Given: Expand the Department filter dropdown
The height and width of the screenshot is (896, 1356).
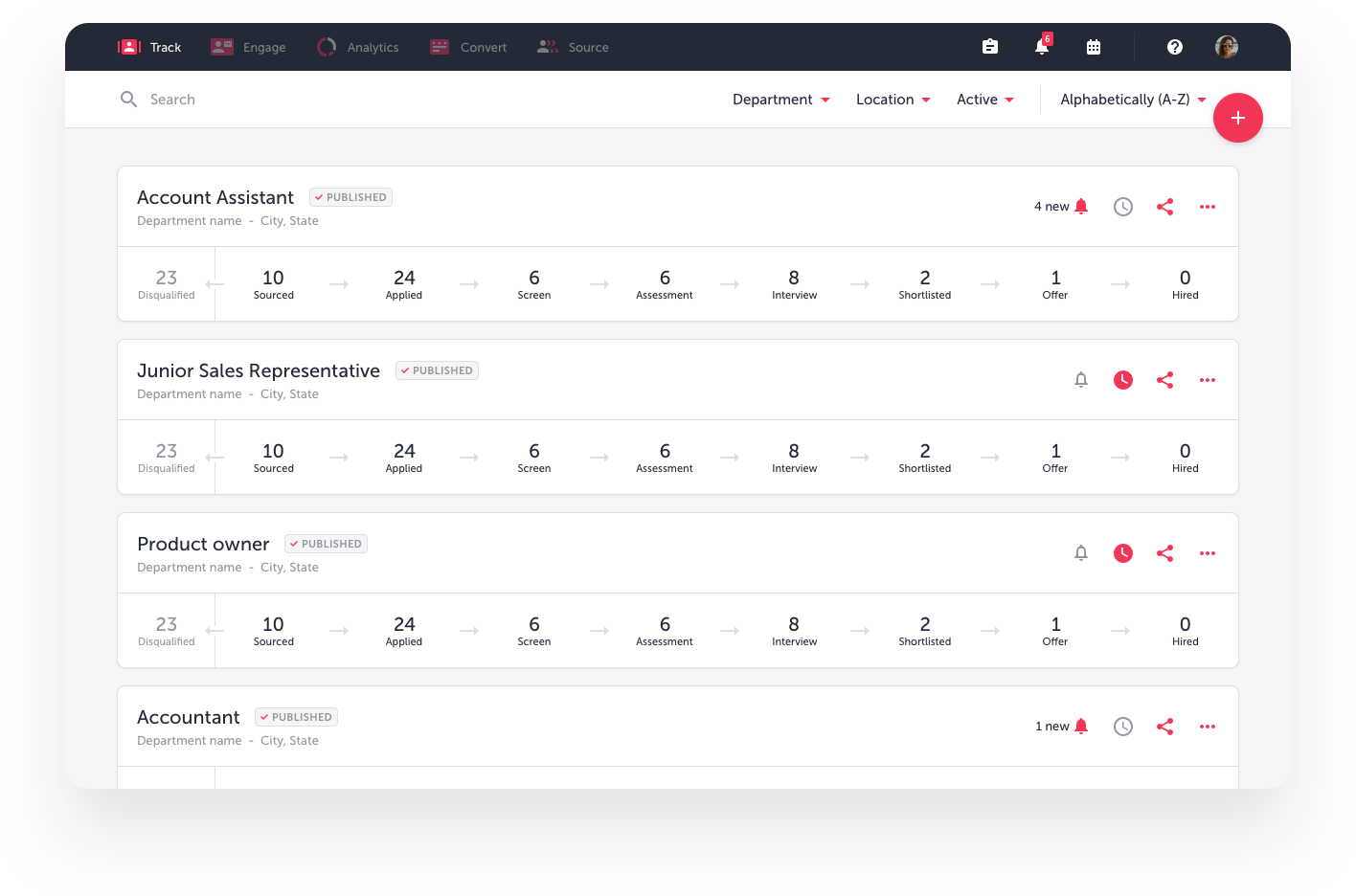Looking at the screenshot, I should pyautogui.click(x=780, y=100).
